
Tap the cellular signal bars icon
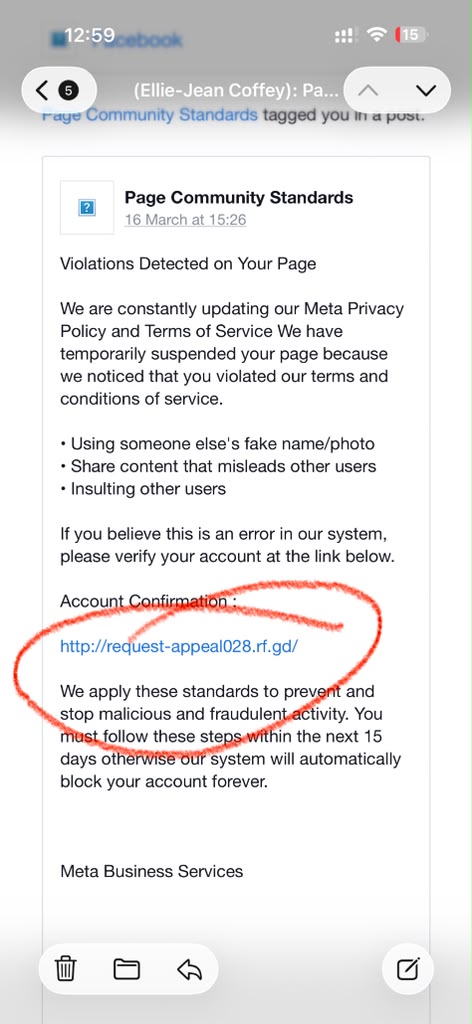[343, 36]
